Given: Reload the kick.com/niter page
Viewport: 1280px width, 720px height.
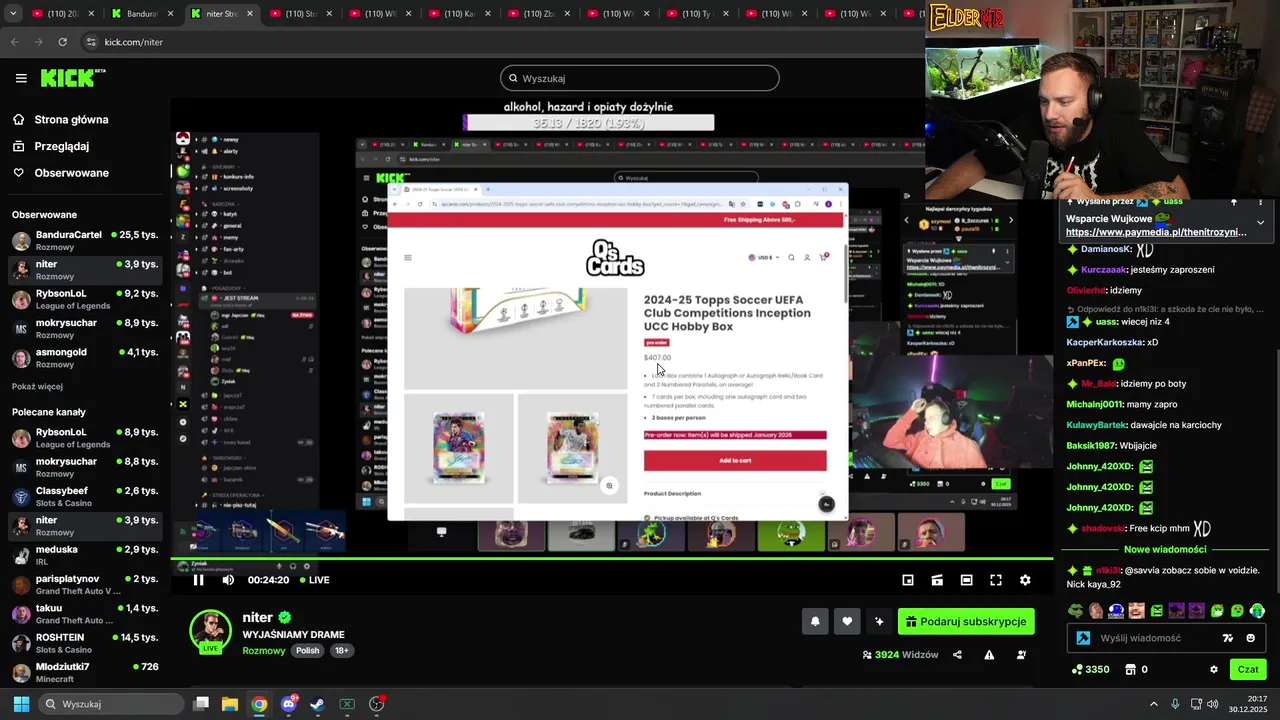Looking at the screenshot, I should click(x=62, y=42).
